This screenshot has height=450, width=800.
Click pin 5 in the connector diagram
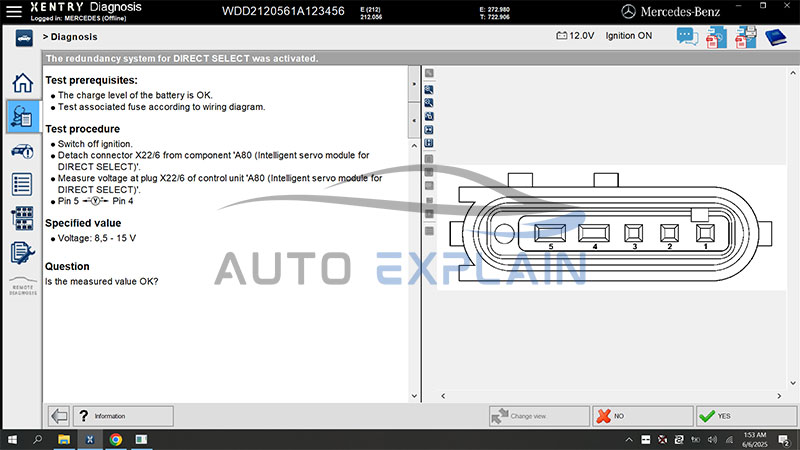point(550,233)
